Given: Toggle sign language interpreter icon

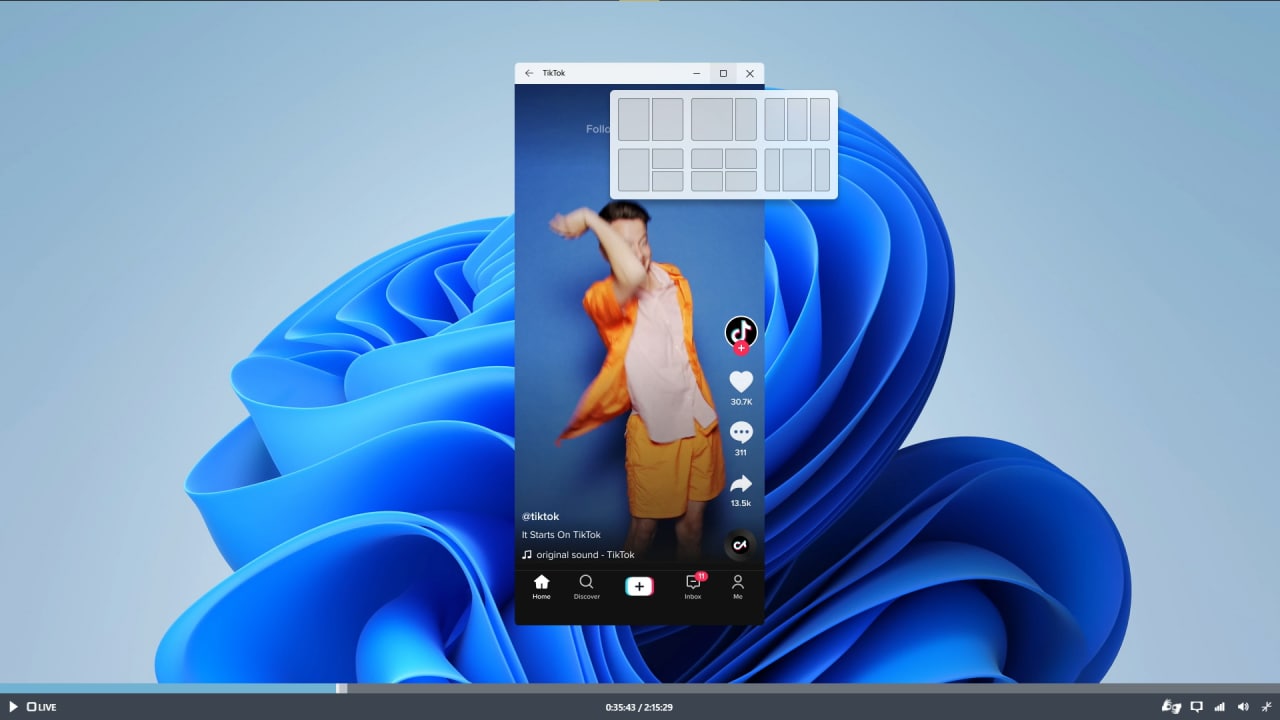Looking at the screenshot, I should (x=1171, y=707).
